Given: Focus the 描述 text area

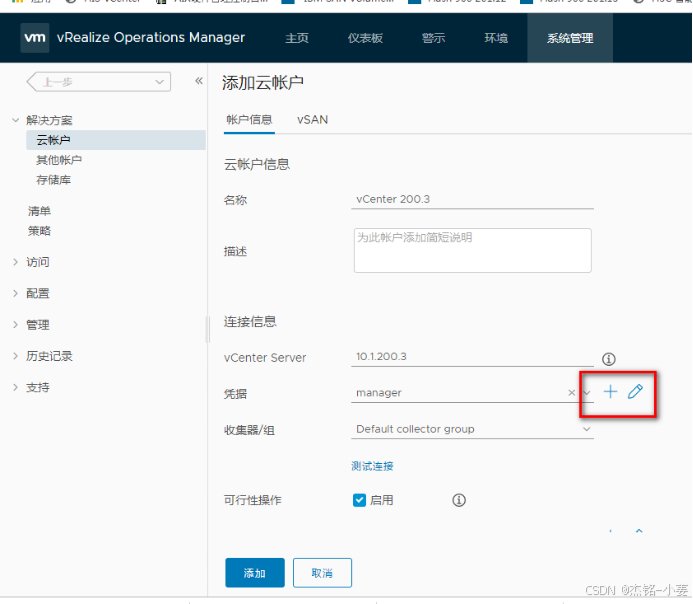Looking at the screenshot, I should click(472, 251).
